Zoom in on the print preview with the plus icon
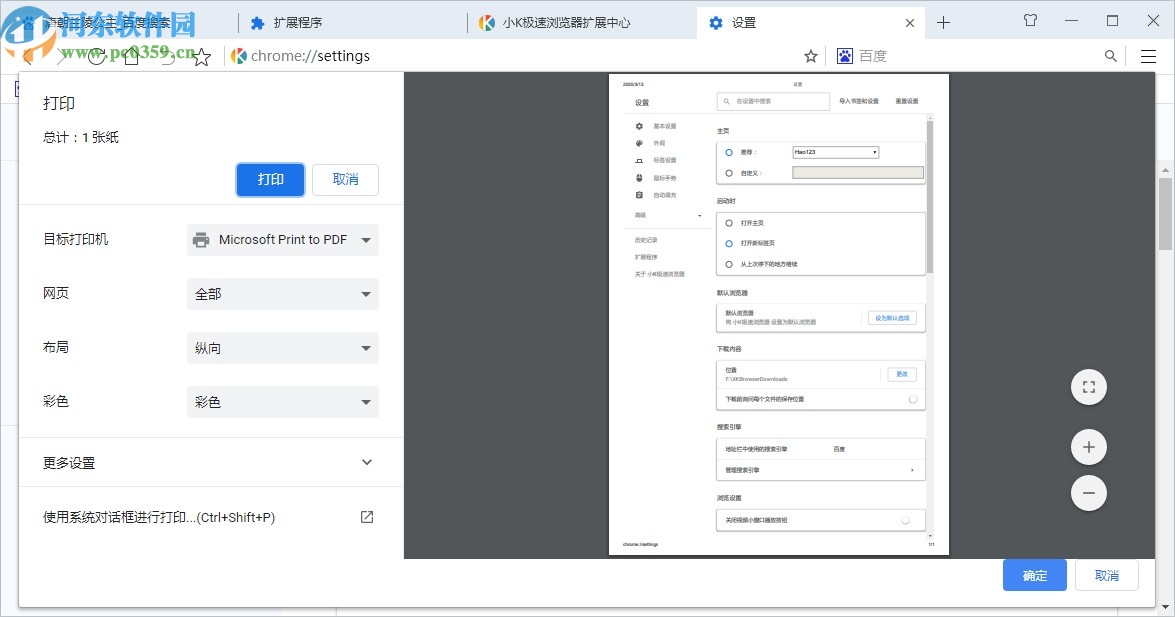Image resolution: width=1175 pixels, height=617 pixels. click(x=1089, y=447)
